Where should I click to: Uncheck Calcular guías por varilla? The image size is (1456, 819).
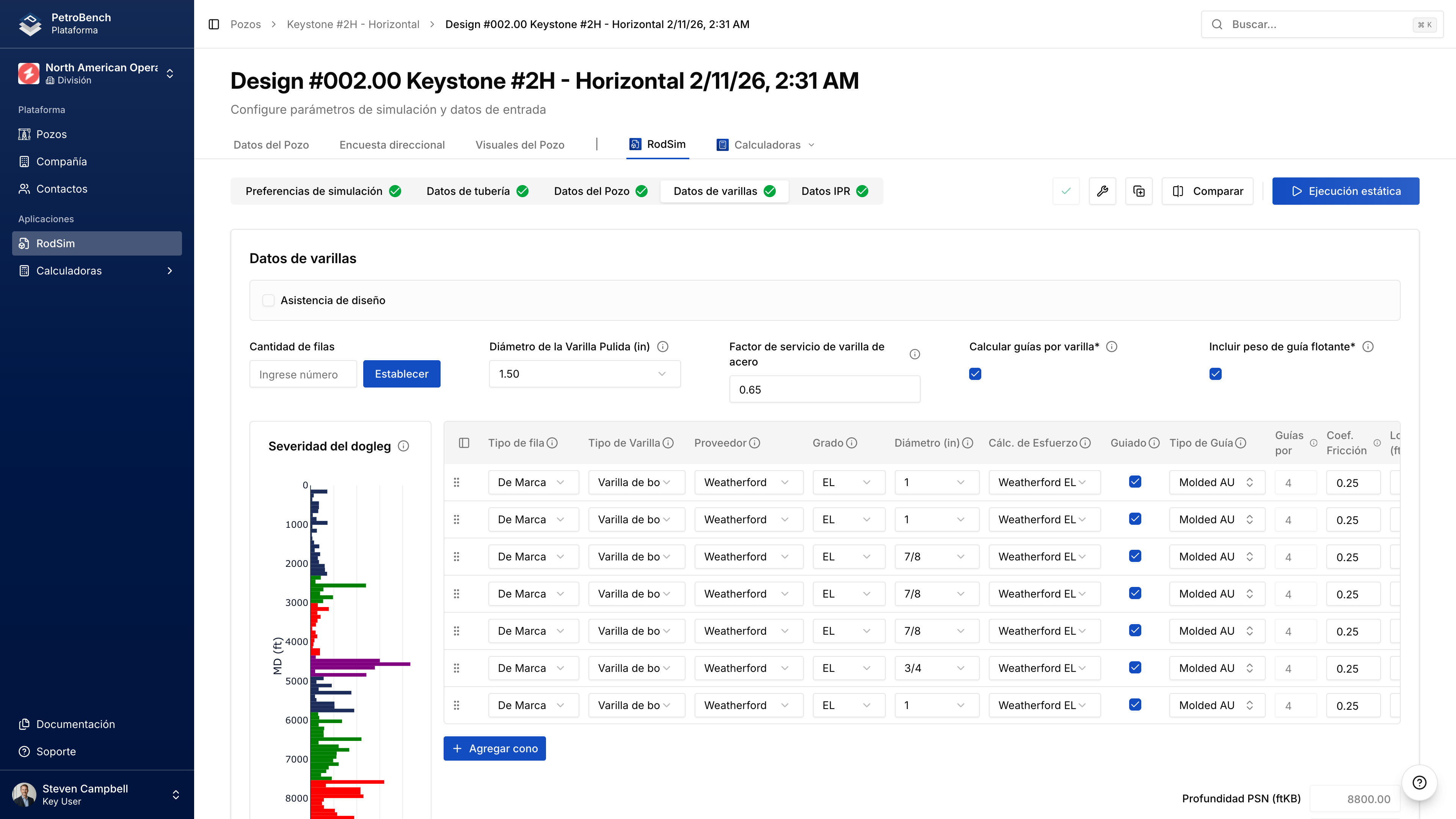pyautogui.click(x=975, y=373)
